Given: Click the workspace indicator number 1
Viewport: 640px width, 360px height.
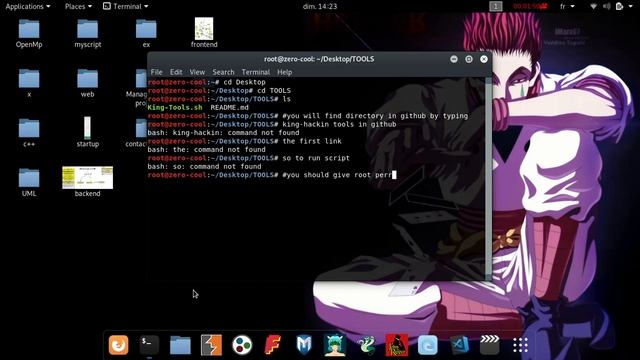Looking at the screenshot, I should tap(496, 6).
